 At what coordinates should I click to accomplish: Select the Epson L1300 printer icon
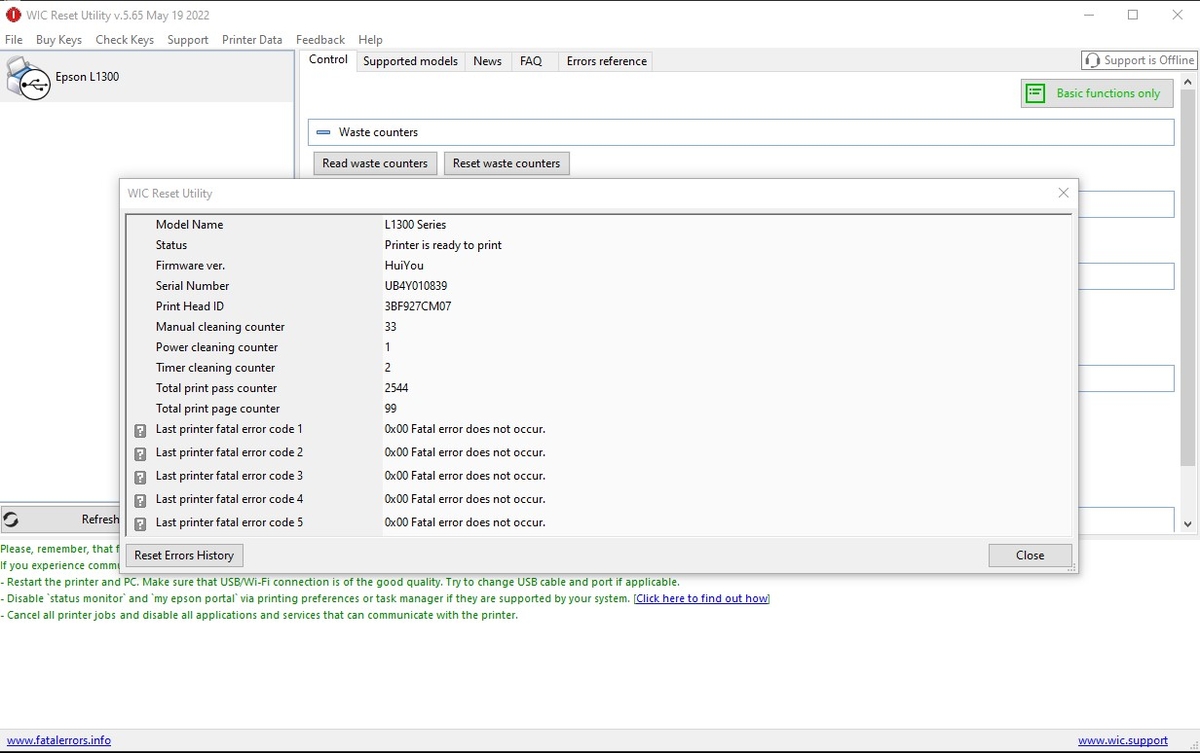pos(28,77)
